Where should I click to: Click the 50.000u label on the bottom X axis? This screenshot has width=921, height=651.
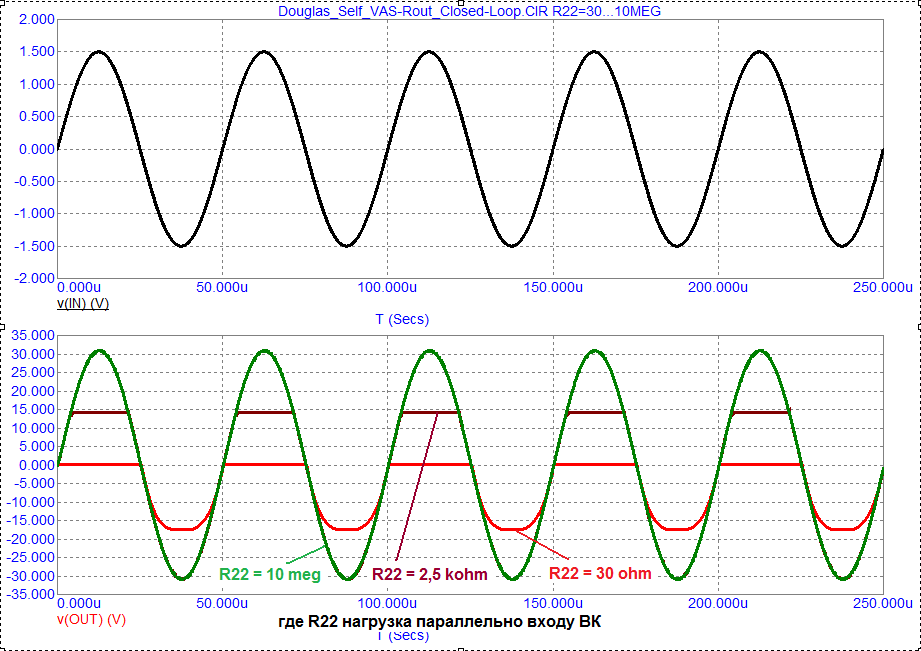click(222, 603)
